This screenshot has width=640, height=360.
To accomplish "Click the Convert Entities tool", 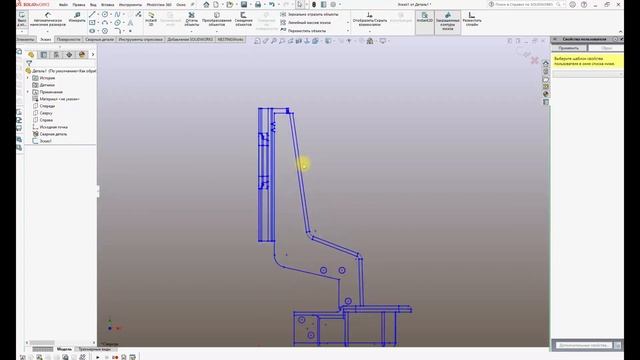I will 216,19.
